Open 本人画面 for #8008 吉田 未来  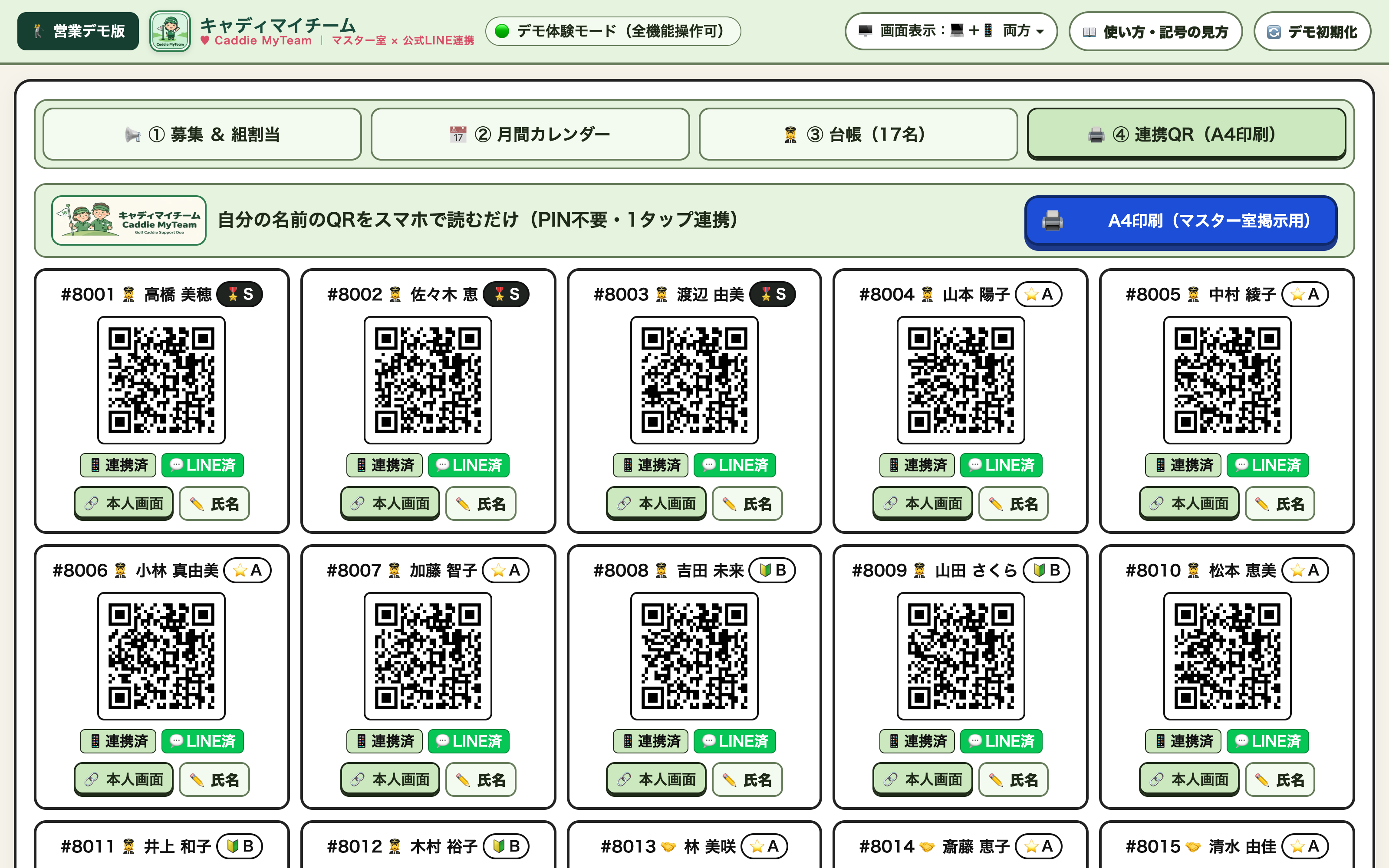tap(657, 779)
